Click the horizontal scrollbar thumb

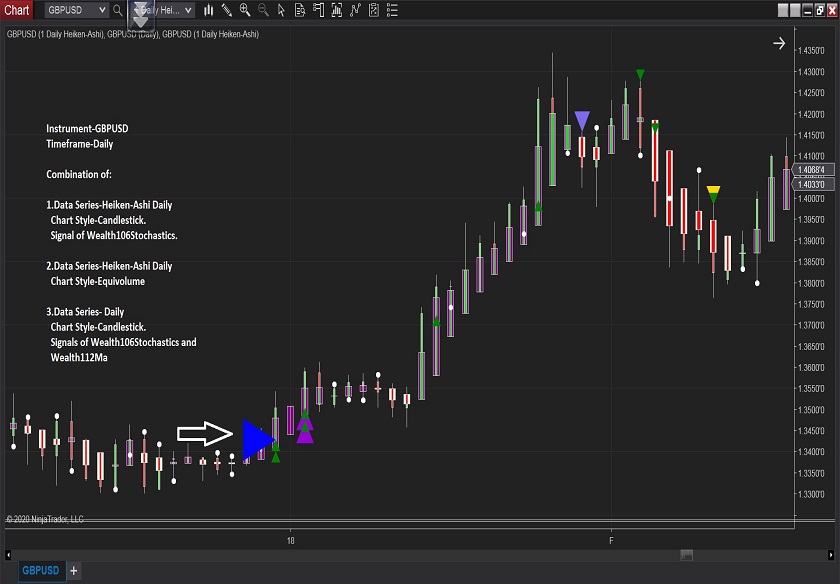[x=686, y=554]
